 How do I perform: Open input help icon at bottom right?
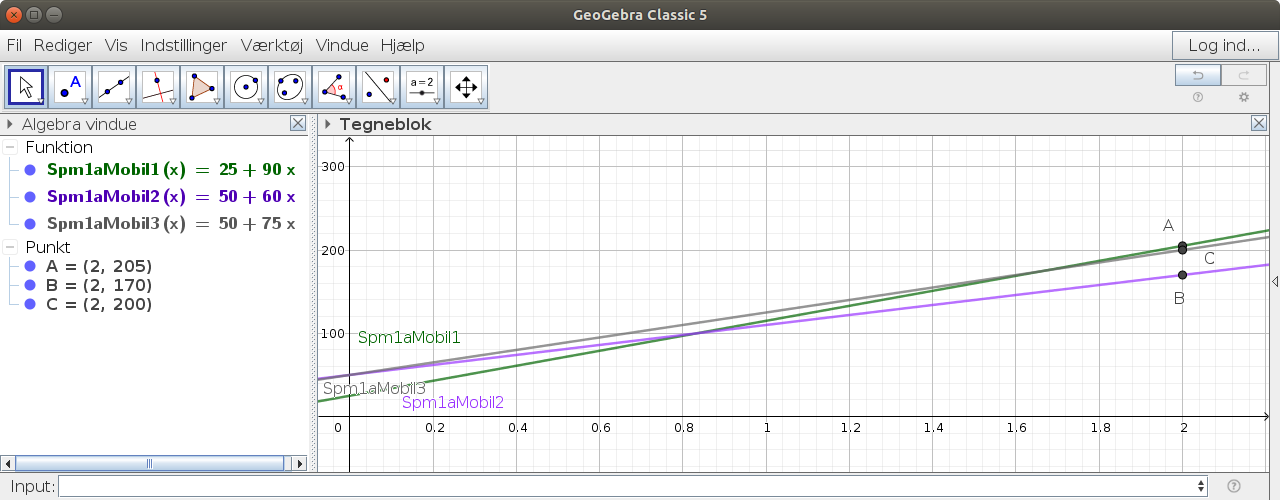[x=1233, y=486]
